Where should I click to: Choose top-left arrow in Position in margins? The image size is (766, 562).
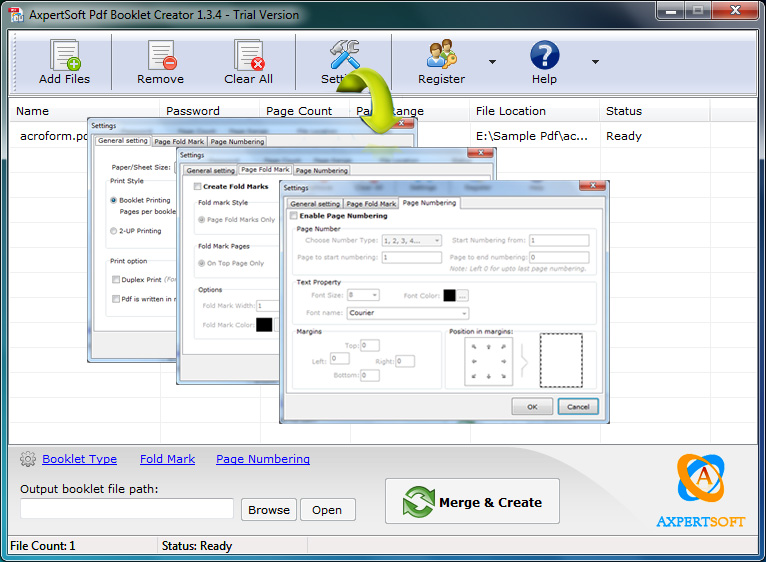tap(473, 346)
